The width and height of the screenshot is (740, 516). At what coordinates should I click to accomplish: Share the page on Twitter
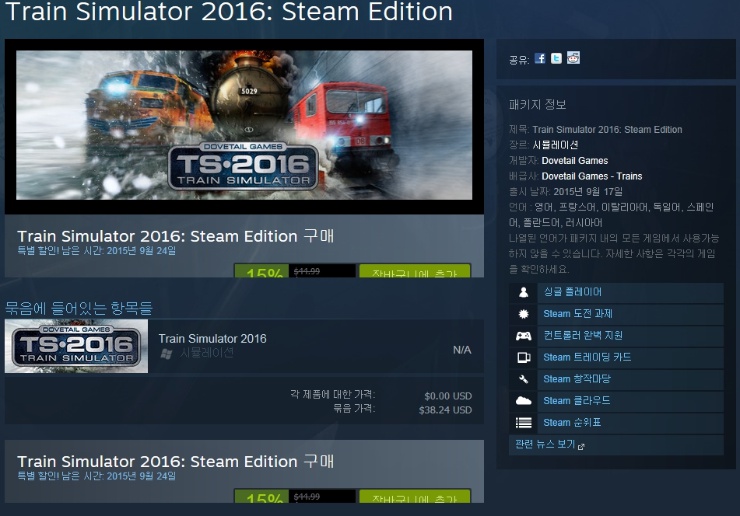click(556, 58)
